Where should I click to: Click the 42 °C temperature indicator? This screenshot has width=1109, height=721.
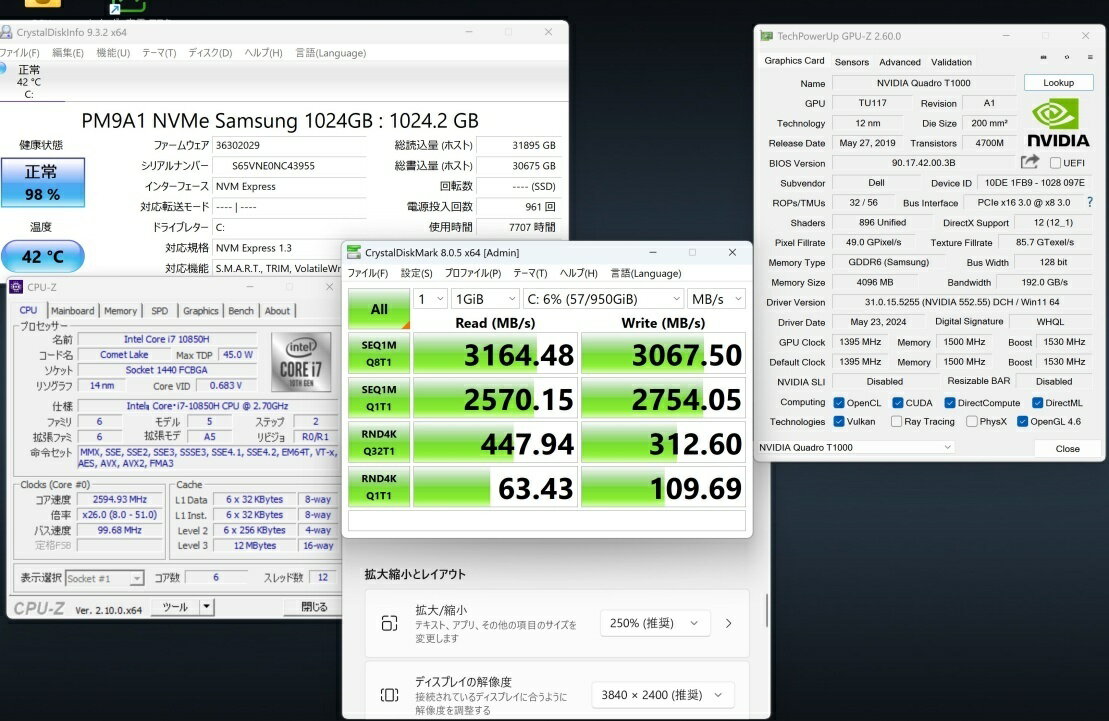42,257
